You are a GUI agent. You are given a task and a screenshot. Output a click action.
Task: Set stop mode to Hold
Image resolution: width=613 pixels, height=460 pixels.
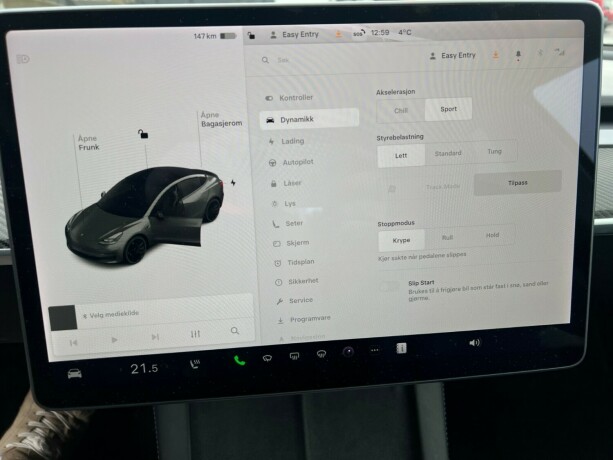tap(492, 235)
